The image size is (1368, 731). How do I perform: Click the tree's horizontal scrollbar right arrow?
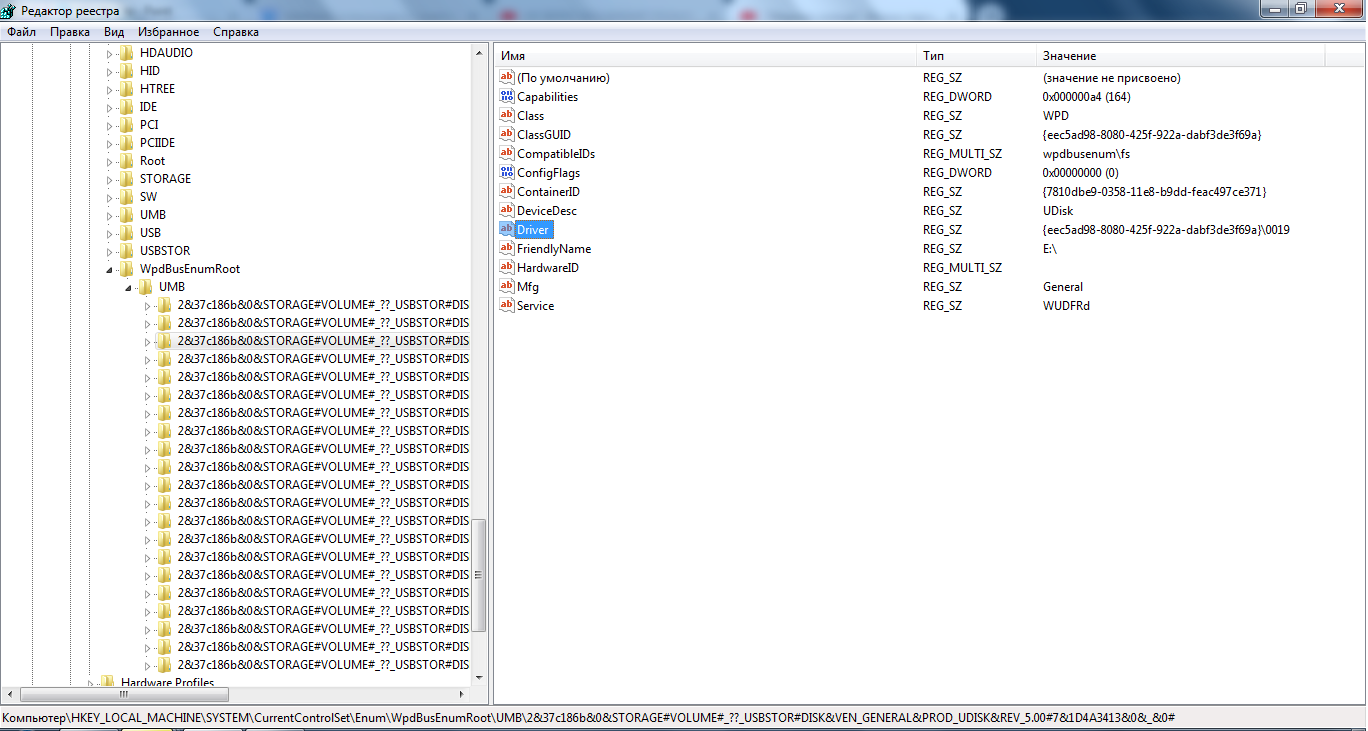[x=462, y=694]
